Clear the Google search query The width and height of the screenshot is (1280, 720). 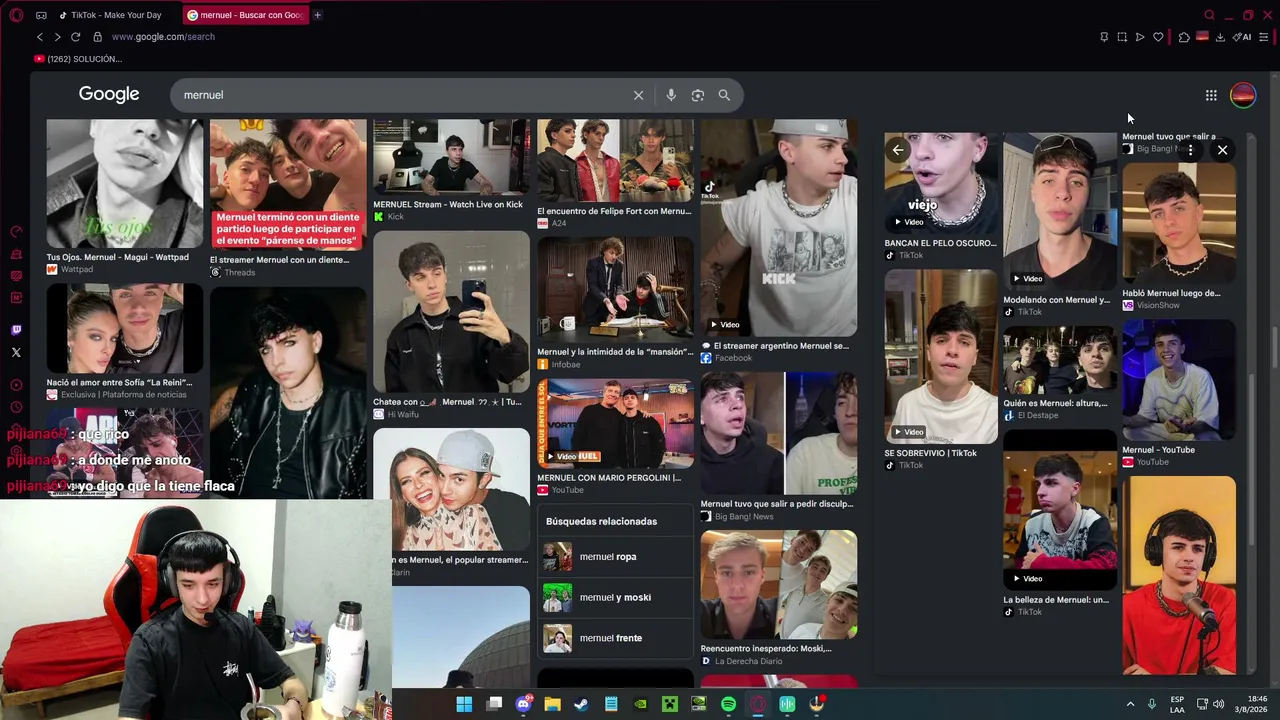(x=638, y=95)
